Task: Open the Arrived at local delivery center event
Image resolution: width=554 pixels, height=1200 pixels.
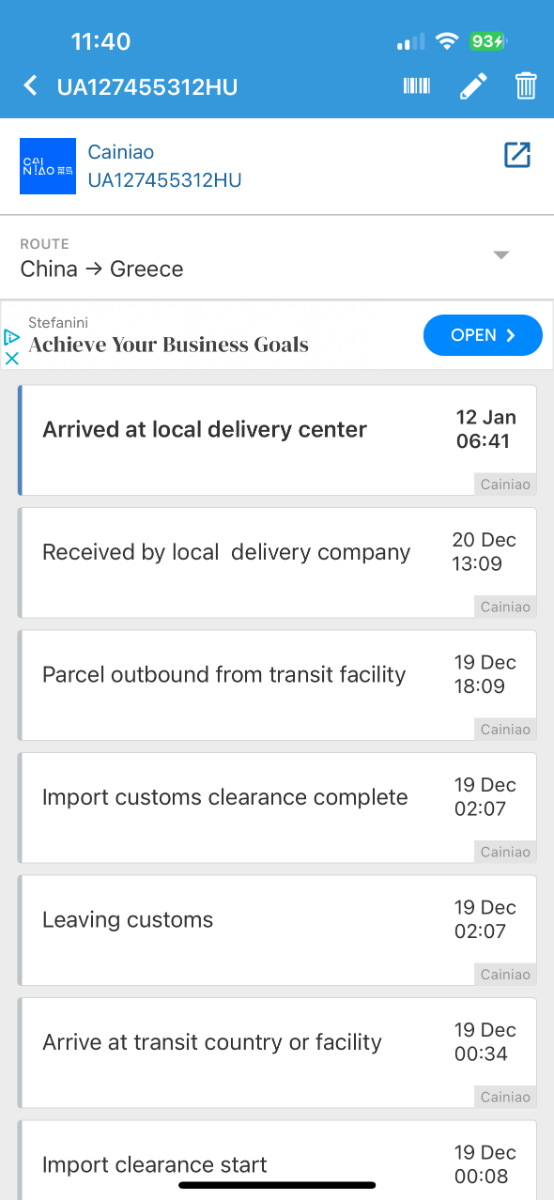Action: point(277,440)
